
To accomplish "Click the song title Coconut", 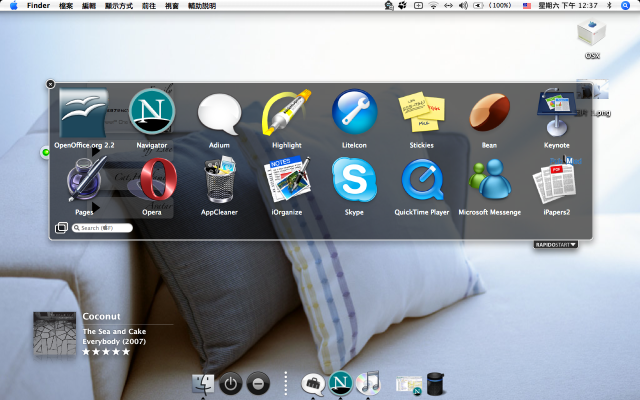I will point(101,316).
